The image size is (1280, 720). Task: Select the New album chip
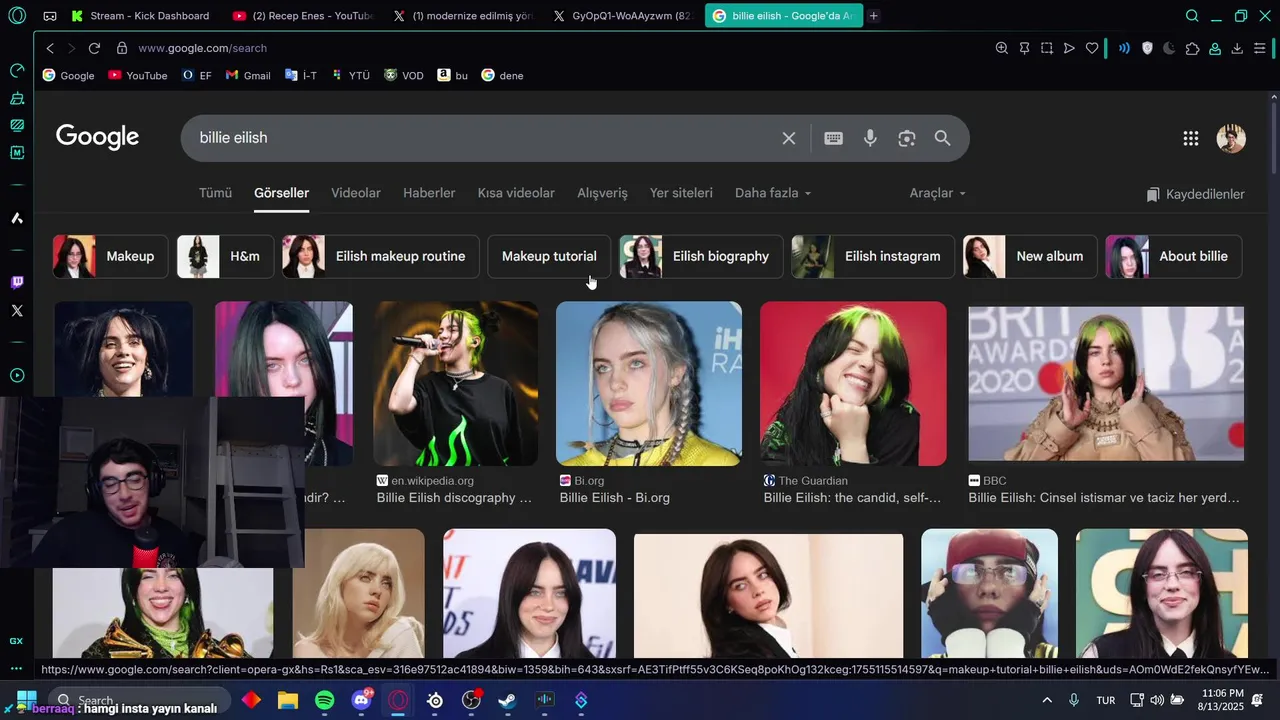(x=1030, y=257)
